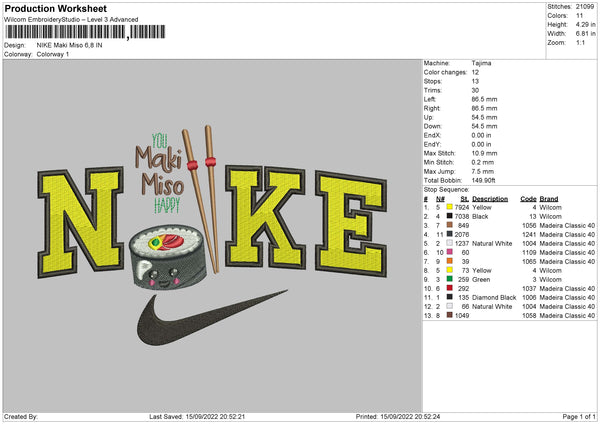The image size is (600, 424).
Task: Click the yellow swatch in stop 1 row
Action: click(450, 207)
